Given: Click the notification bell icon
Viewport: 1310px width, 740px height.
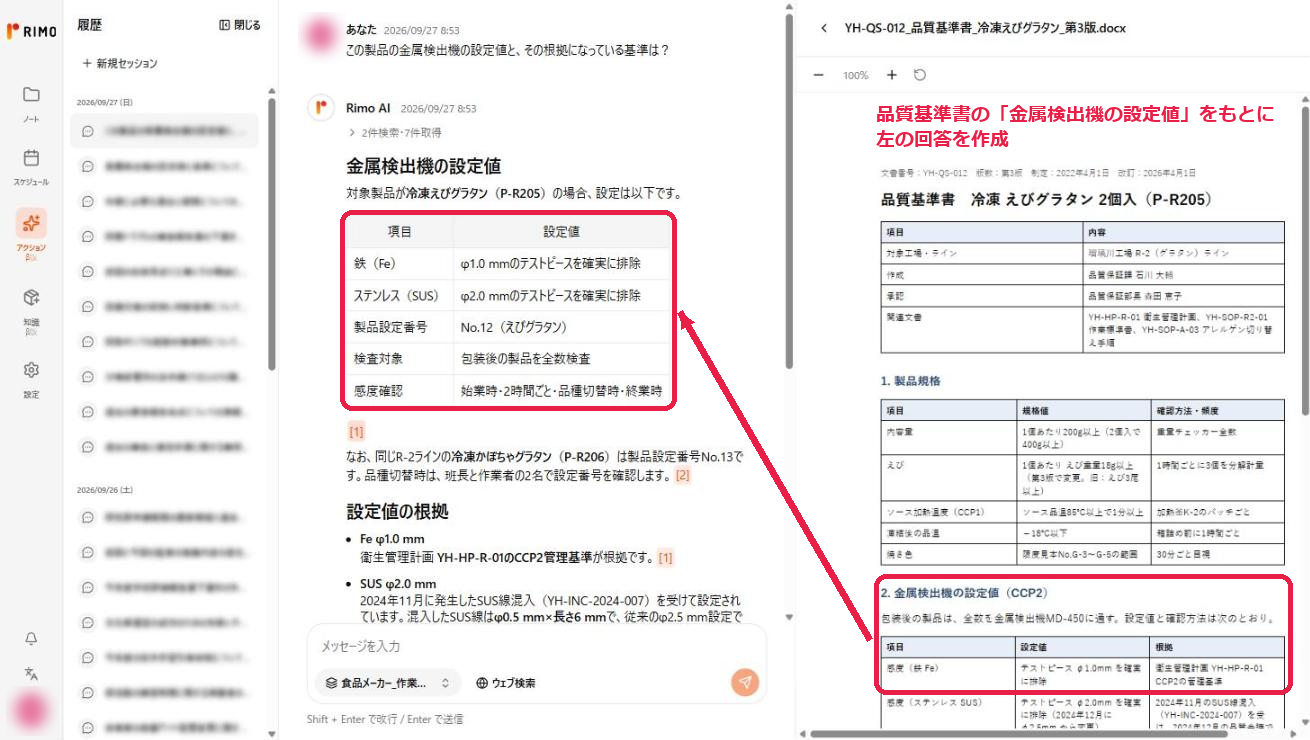Looking at the screenshot, I should coord(31,639).
